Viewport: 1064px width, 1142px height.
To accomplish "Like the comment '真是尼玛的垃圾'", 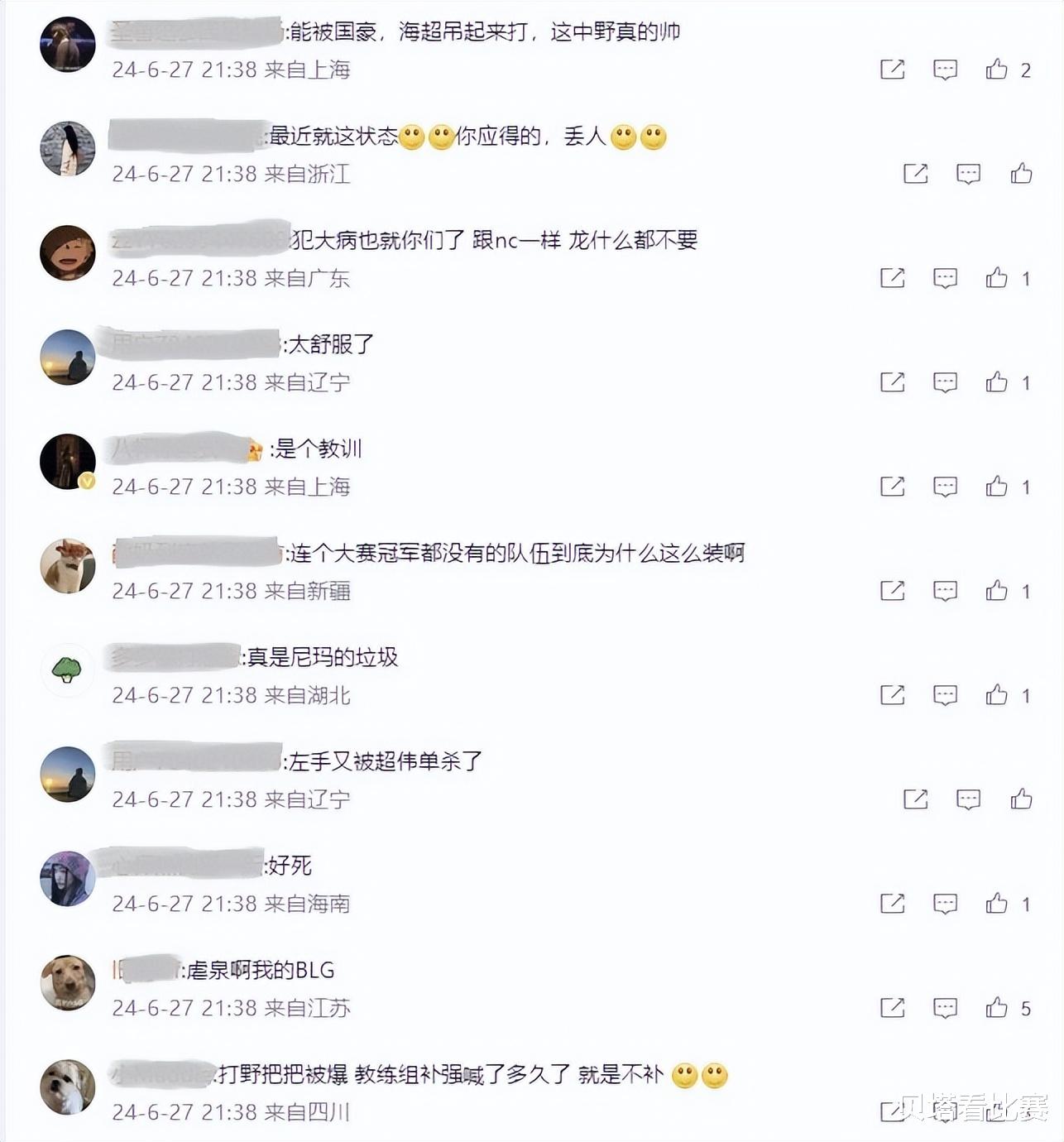I will (997, 695).
